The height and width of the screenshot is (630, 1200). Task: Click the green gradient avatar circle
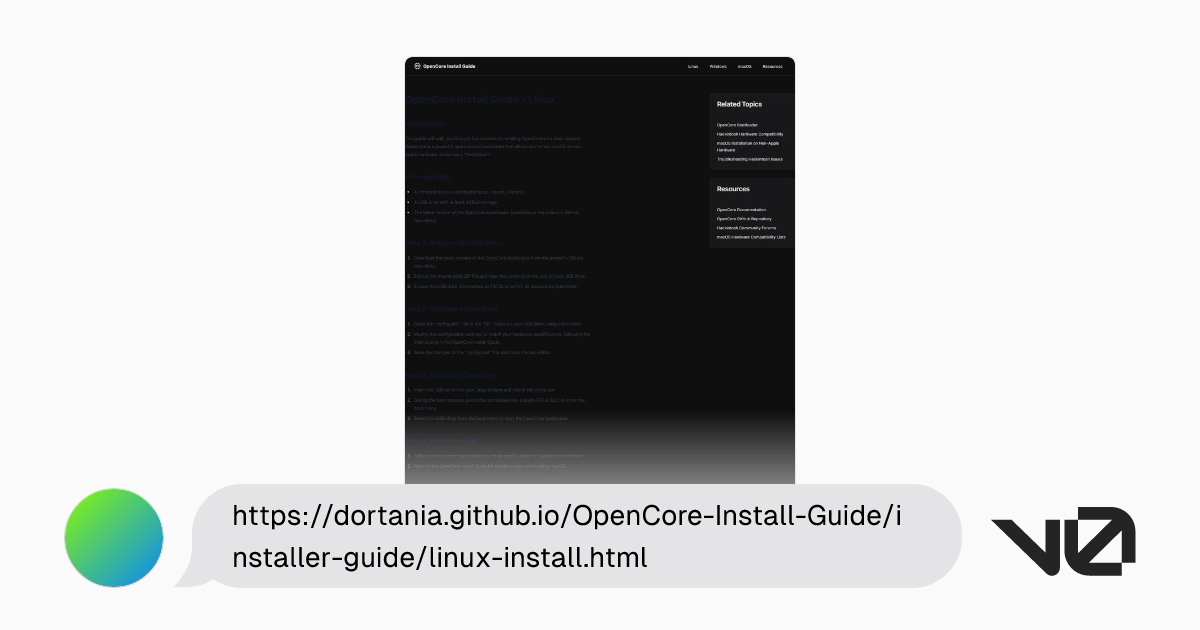click(114, 537)
